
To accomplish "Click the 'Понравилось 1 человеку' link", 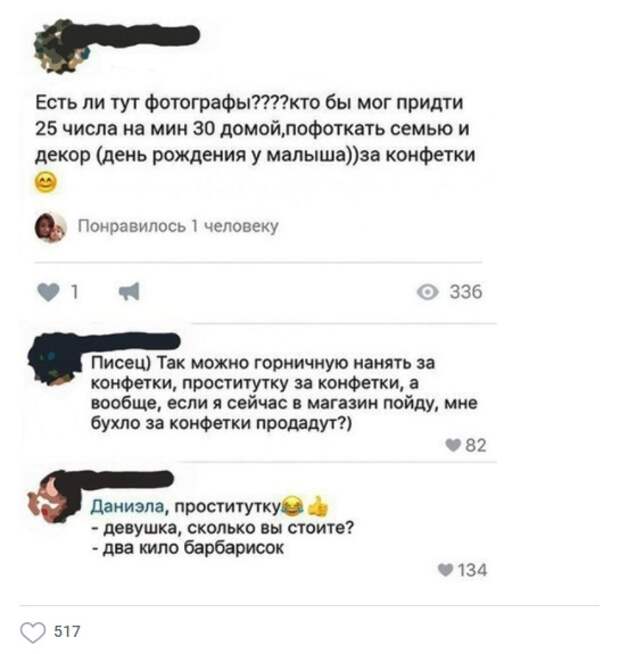I will [x=178, y=226].
